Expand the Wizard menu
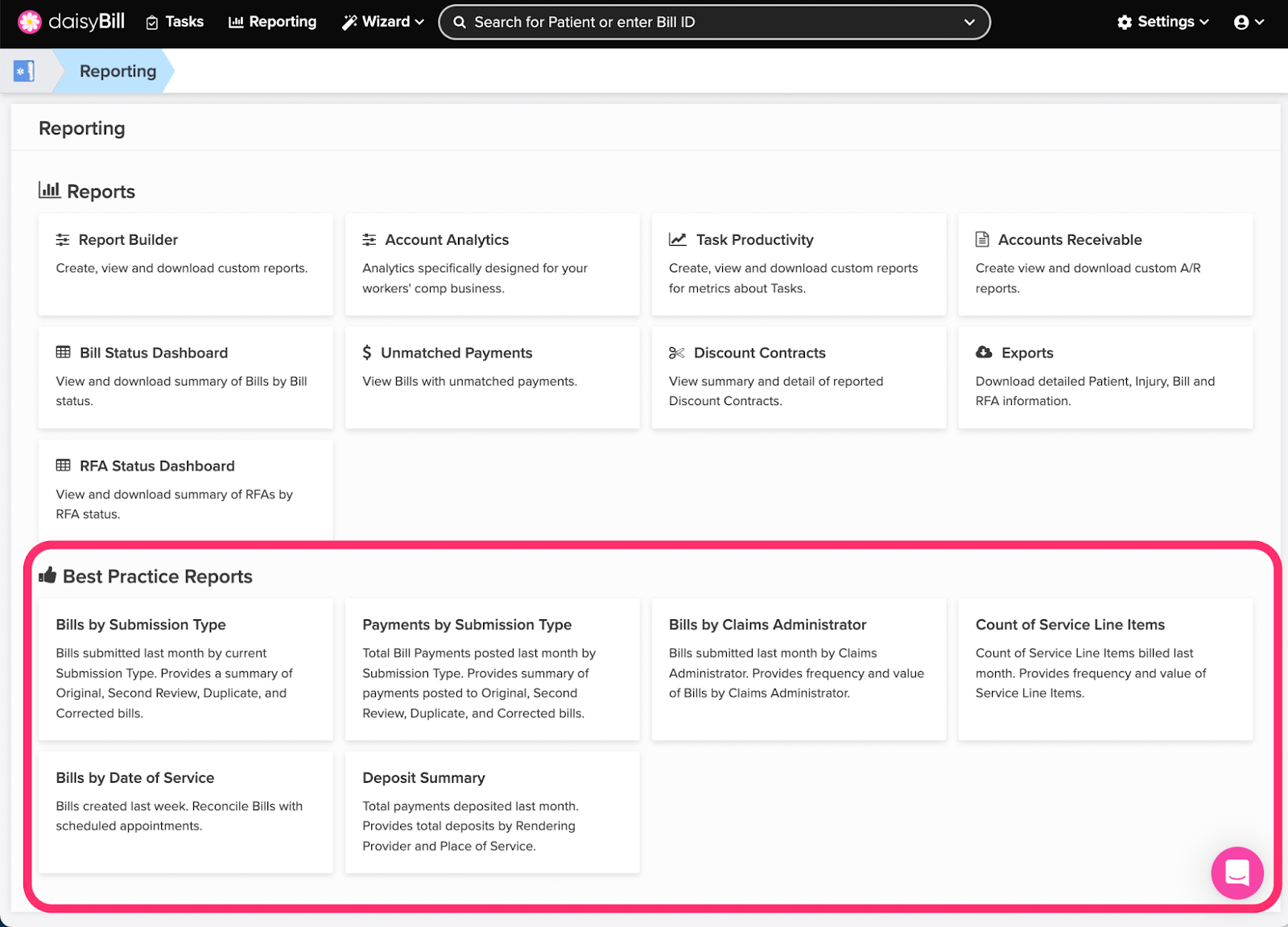 (382, 22)
